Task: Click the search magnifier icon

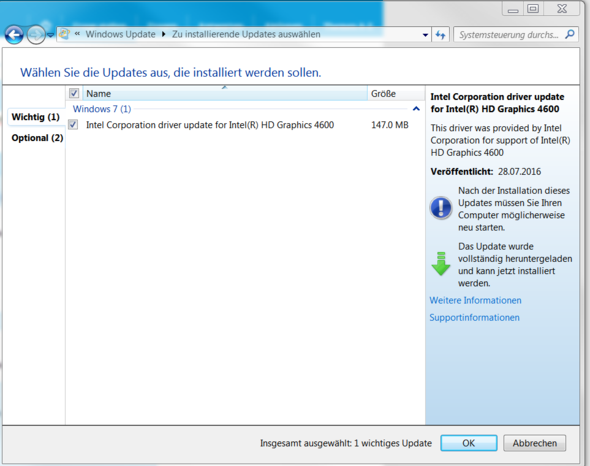Action: [x=570, y=35]
